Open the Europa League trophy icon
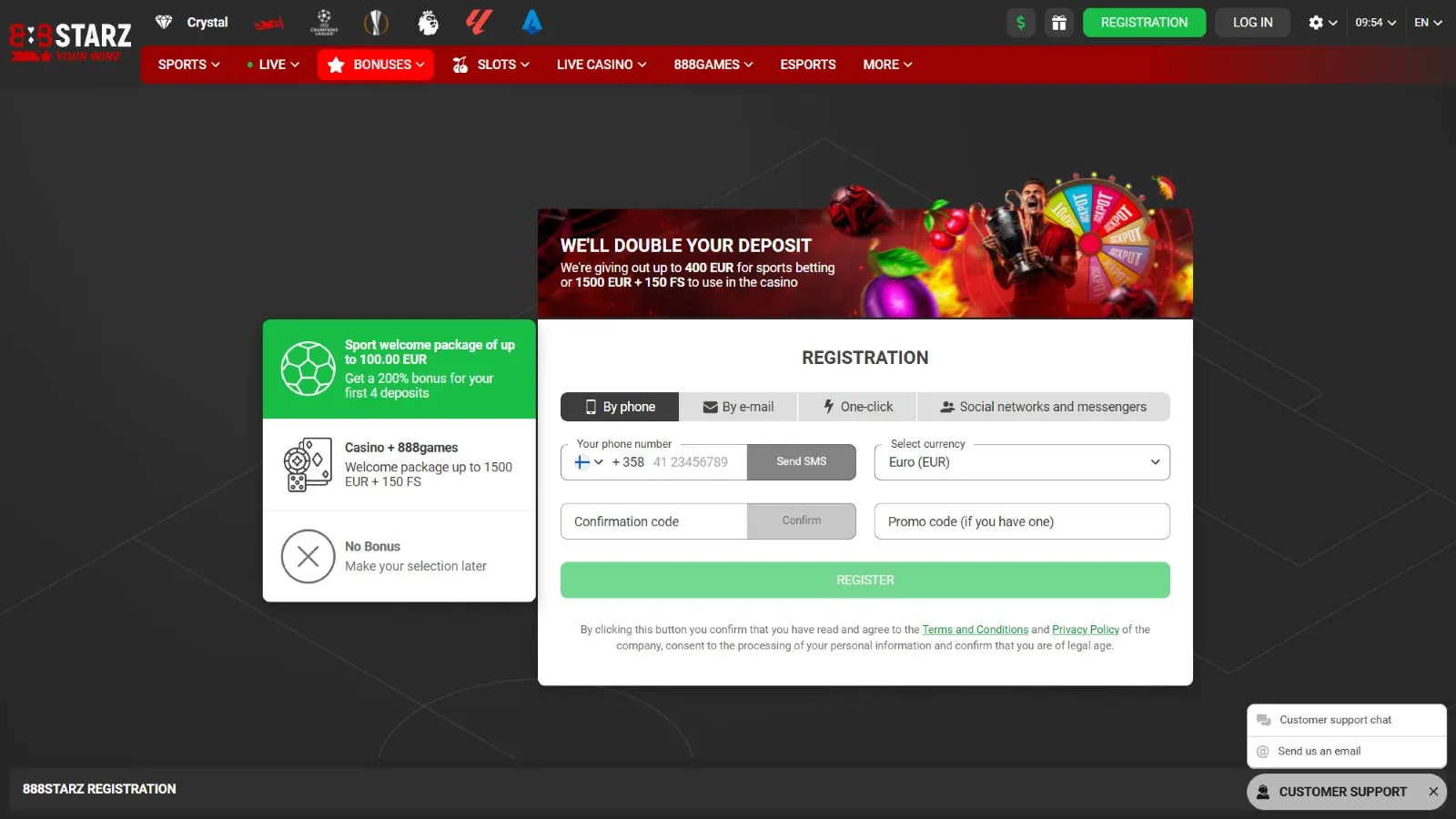The height and width of the screenshot is (819, 1456). click(x=376, y=22)
